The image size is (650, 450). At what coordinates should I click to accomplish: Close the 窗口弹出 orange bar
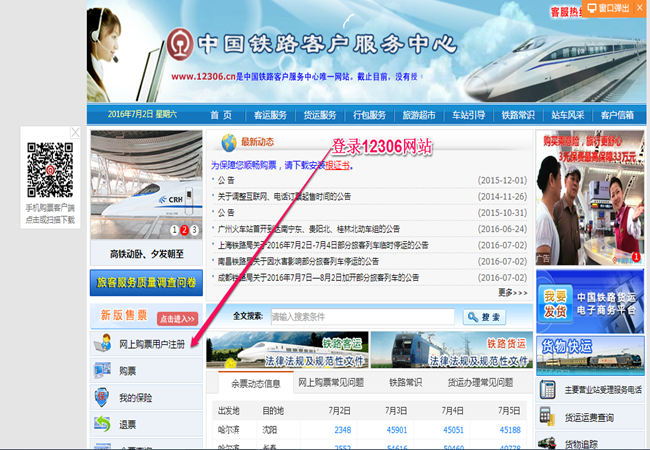[640, 8]
